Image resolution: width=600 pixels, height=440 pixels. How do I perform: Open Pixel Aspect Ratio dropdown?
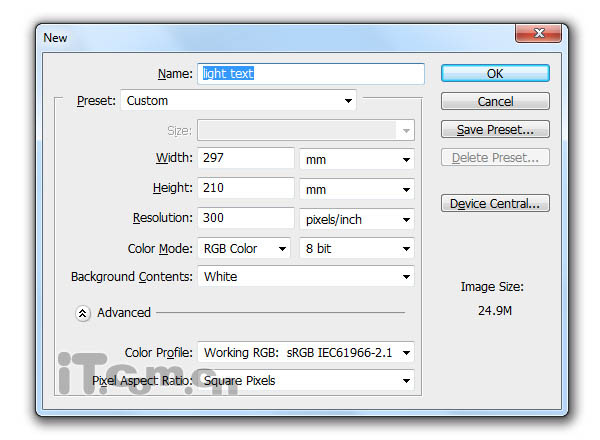coord(306,380)
